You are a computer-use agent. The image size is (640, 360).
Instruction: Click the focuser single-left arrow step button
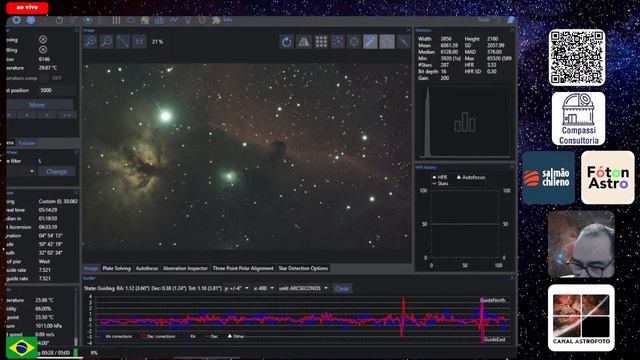click(x=27, y=115)
